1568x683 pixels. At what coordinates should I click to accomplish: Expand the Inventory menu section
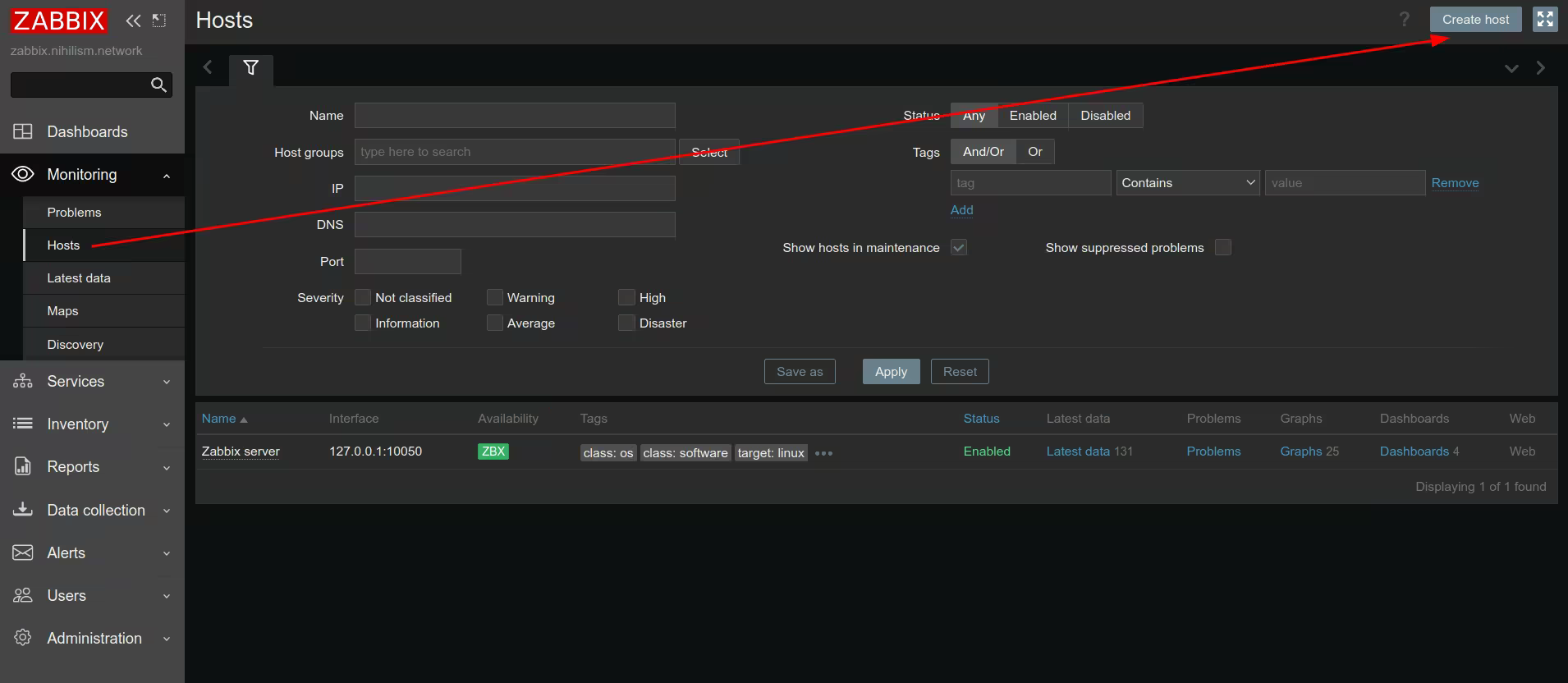(167, 424)
